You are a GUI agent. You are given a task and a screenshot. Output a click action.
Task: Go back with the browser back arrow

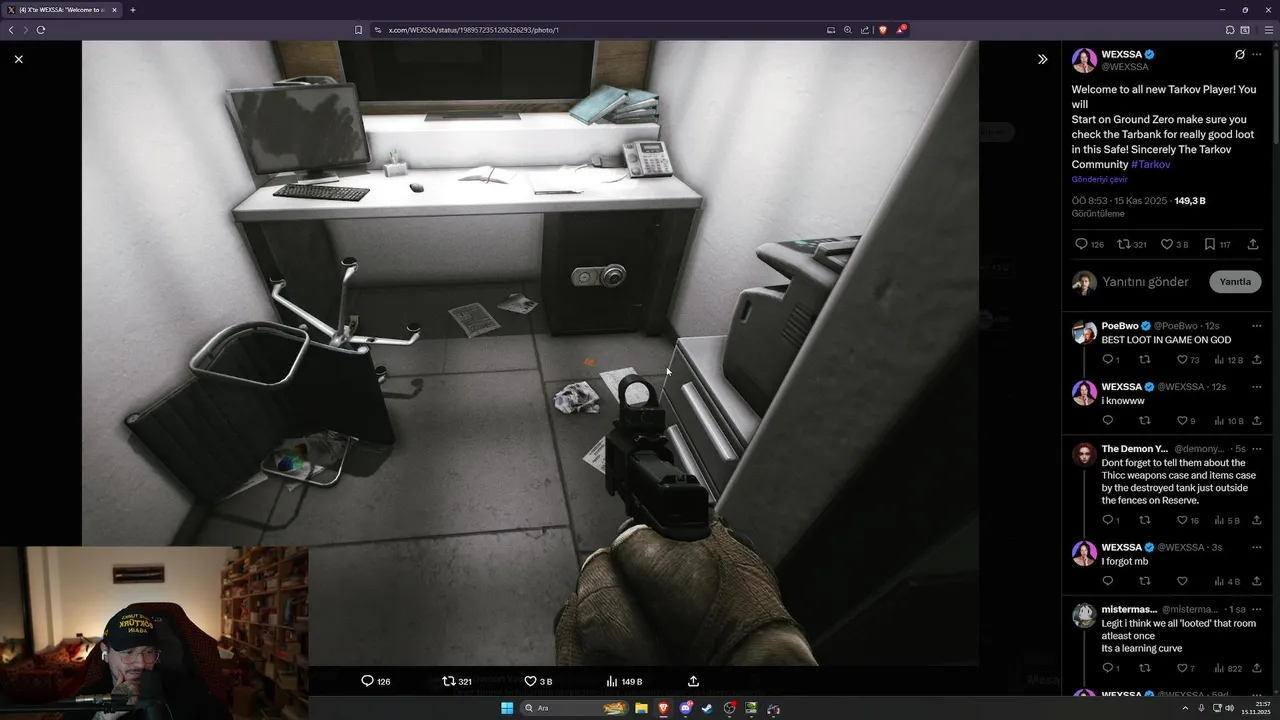click(x=11, y=30)
